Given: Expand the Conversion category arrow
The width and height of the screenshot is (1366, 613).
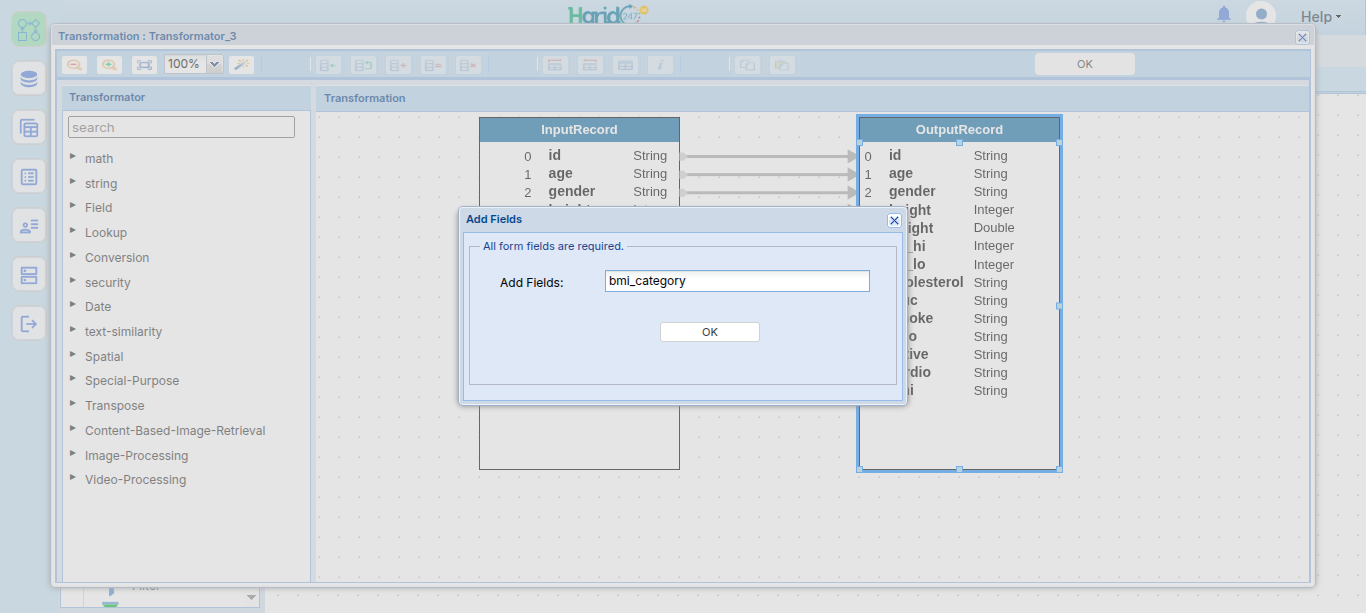Looking at the screenshot, I should [x=73, y=255].
